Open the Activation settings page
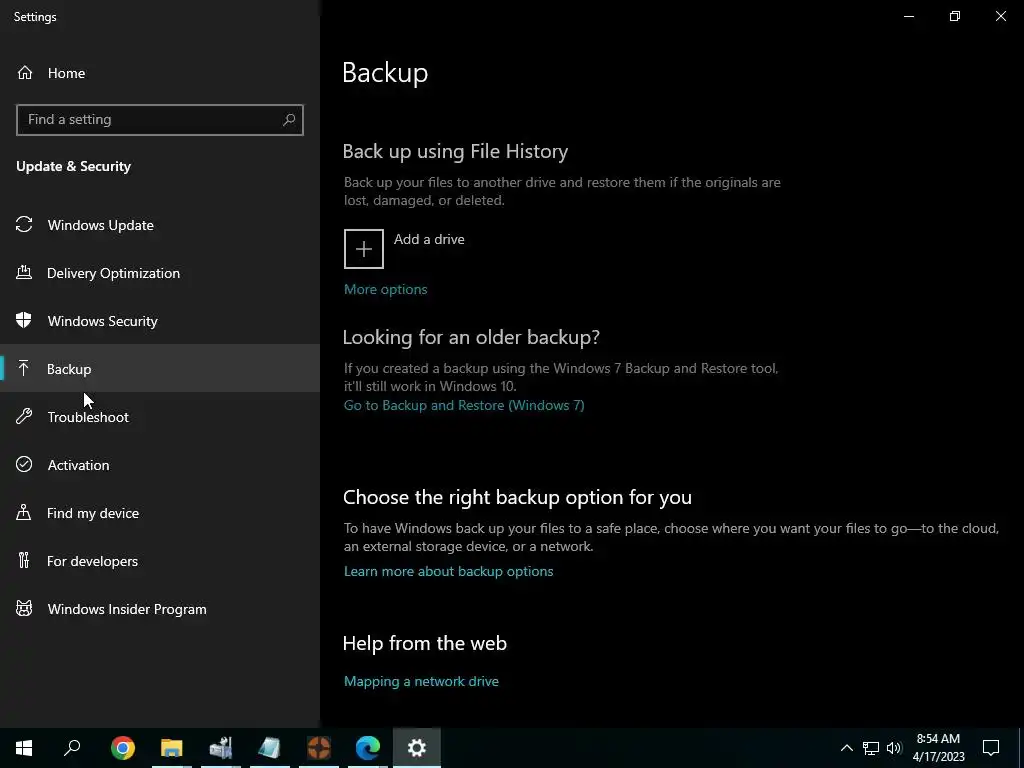The height and width of the screenshot is (768, 1024). pyautogui.click(x=160, y=465)
